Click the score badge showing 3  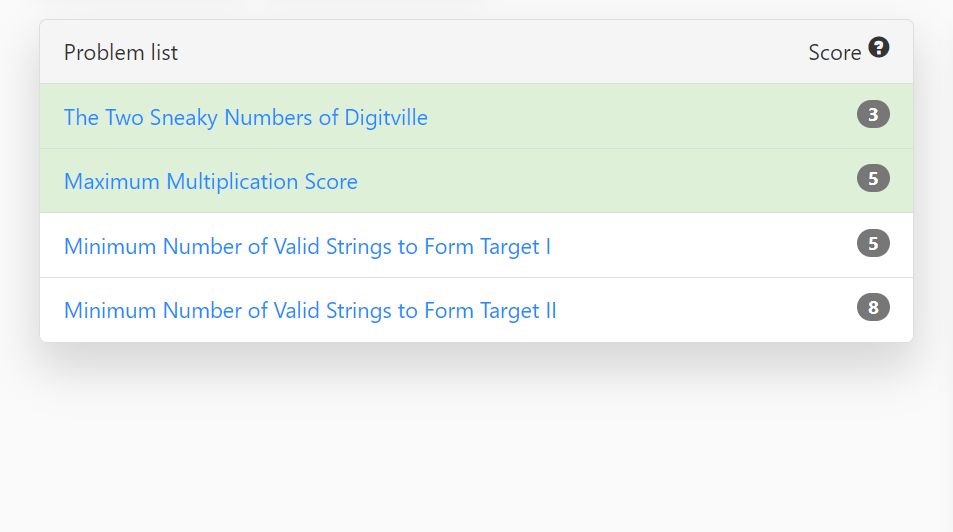pyautogui.click(x=873, y=114)
